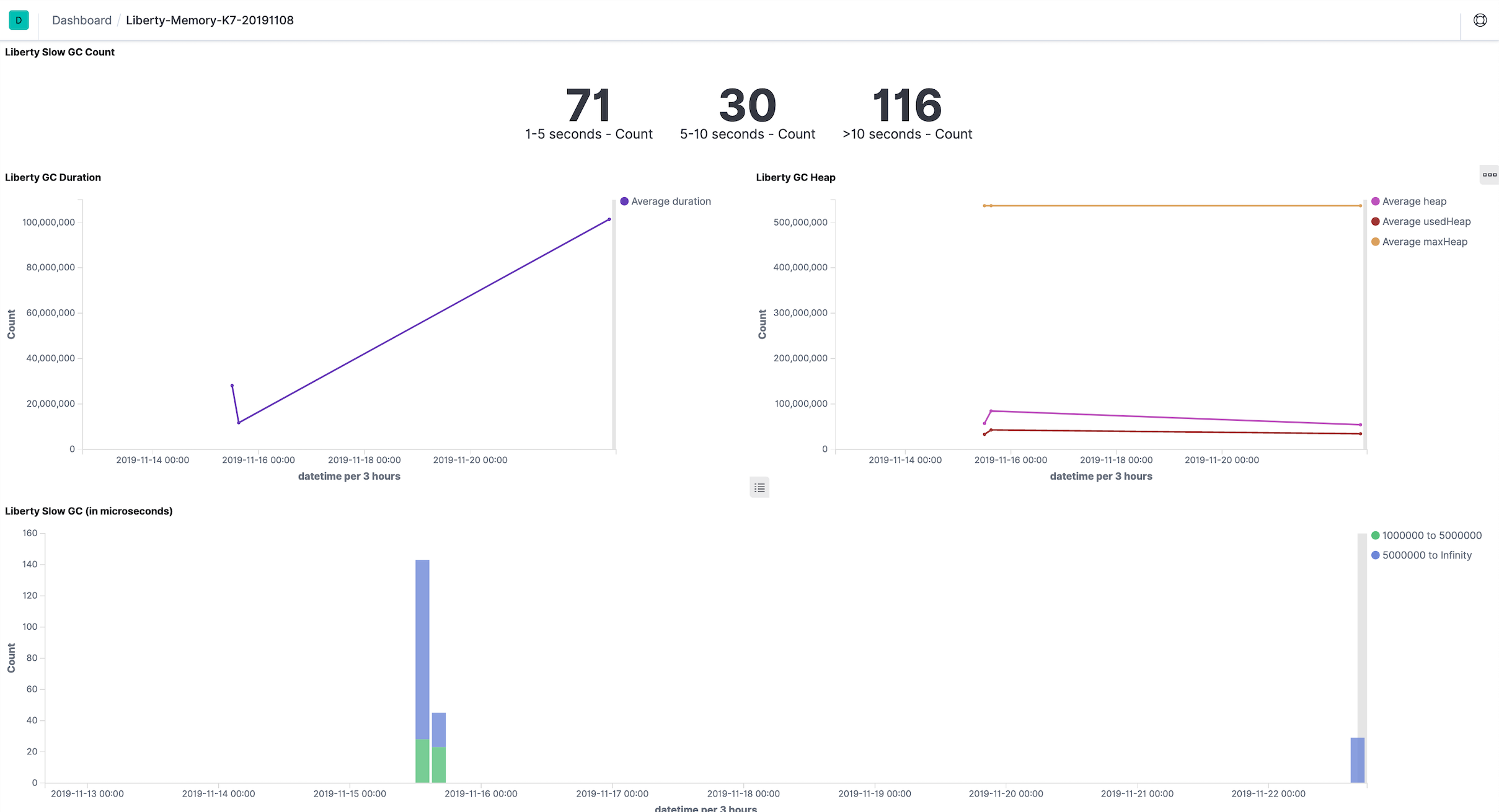Navigate to Dashboard breadcrumb link
The height and width of the screenshot is (812, 1499).
[x=82, y=20]
